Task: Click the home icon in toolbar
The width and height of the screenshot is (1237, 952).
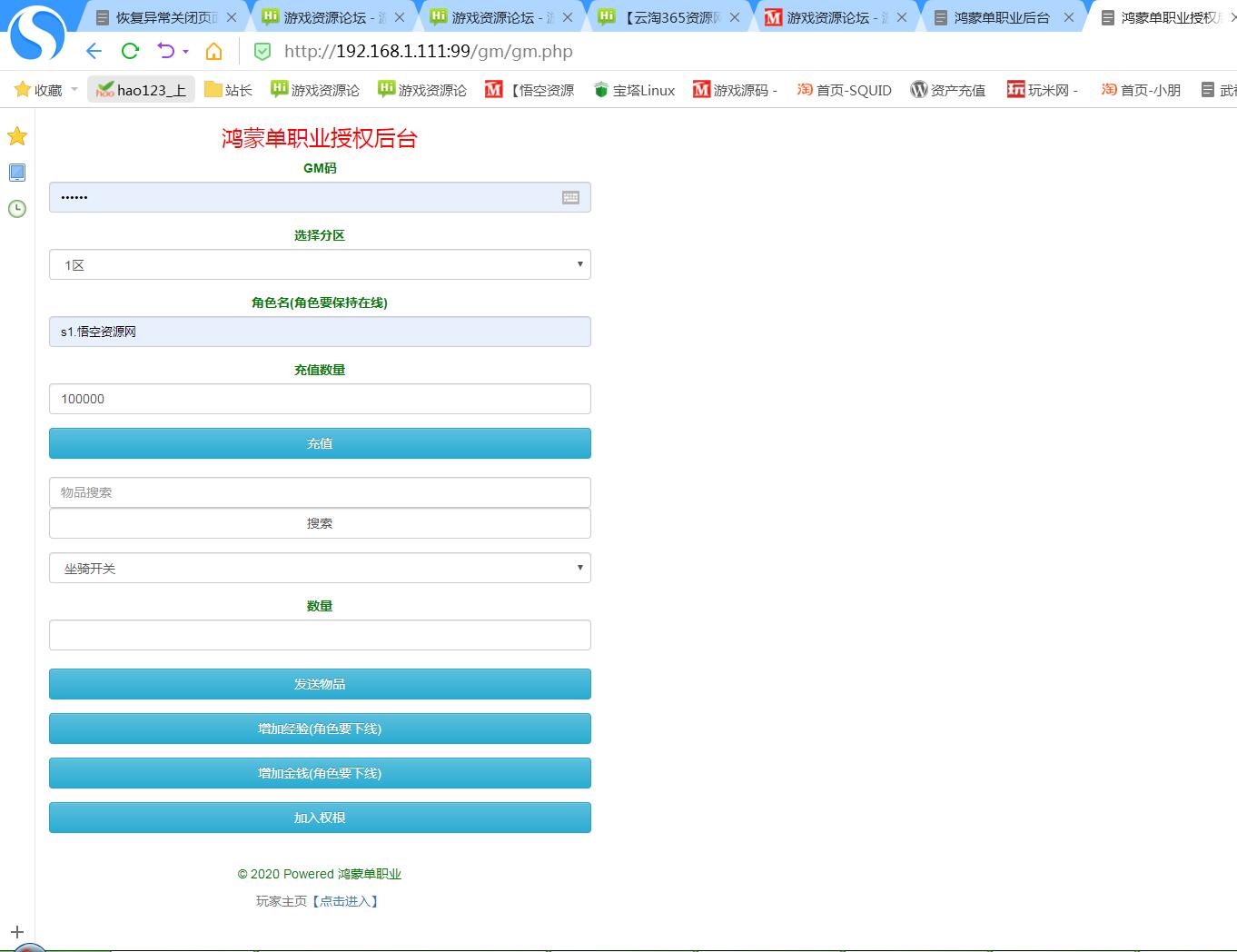Action: click(213, 51)
